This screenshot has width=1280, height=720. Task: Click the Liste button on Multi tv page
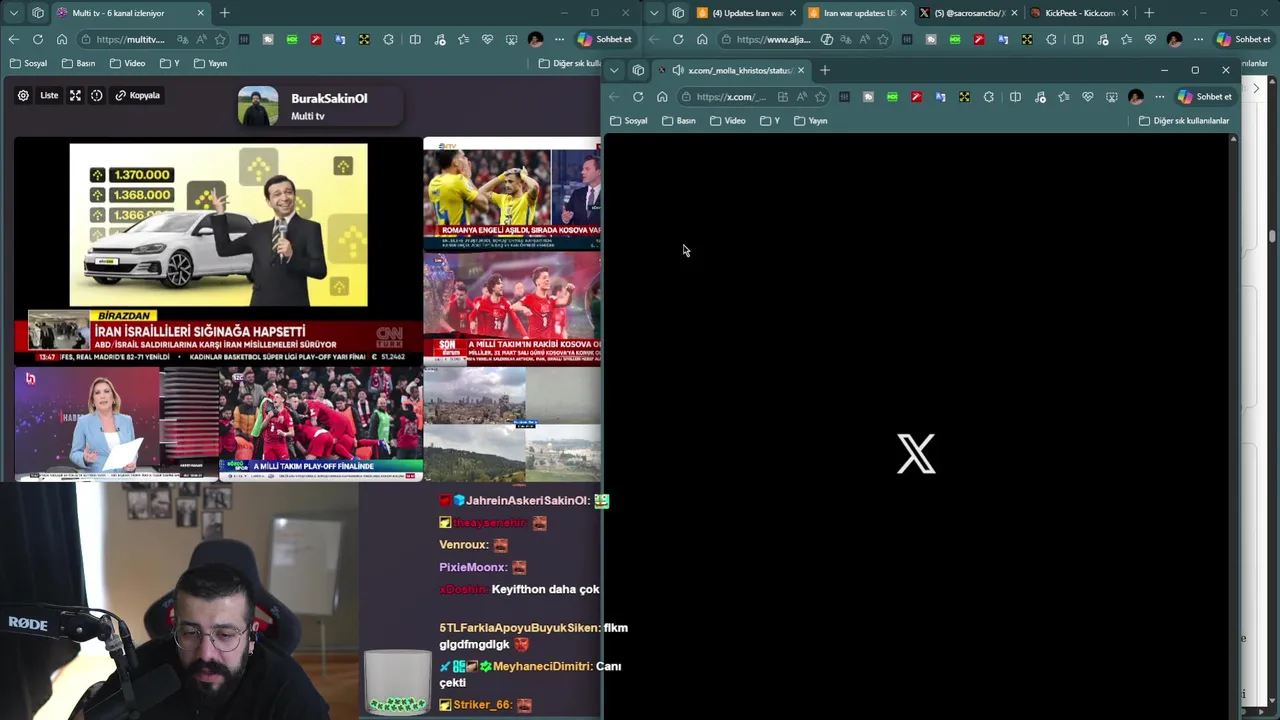pos(49,95)
